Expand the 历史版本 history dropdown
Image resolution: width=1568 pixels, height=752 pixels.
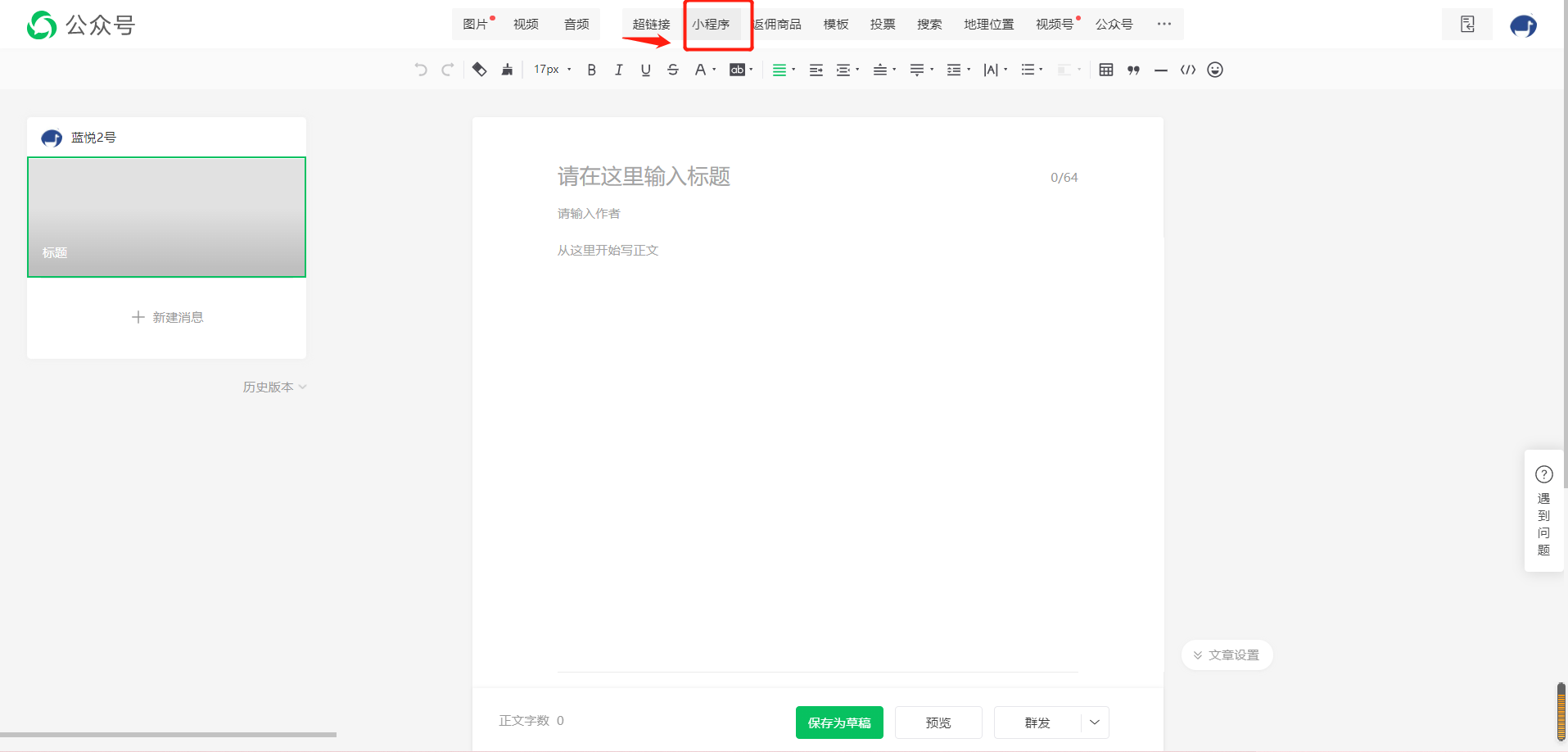(274, 387)
